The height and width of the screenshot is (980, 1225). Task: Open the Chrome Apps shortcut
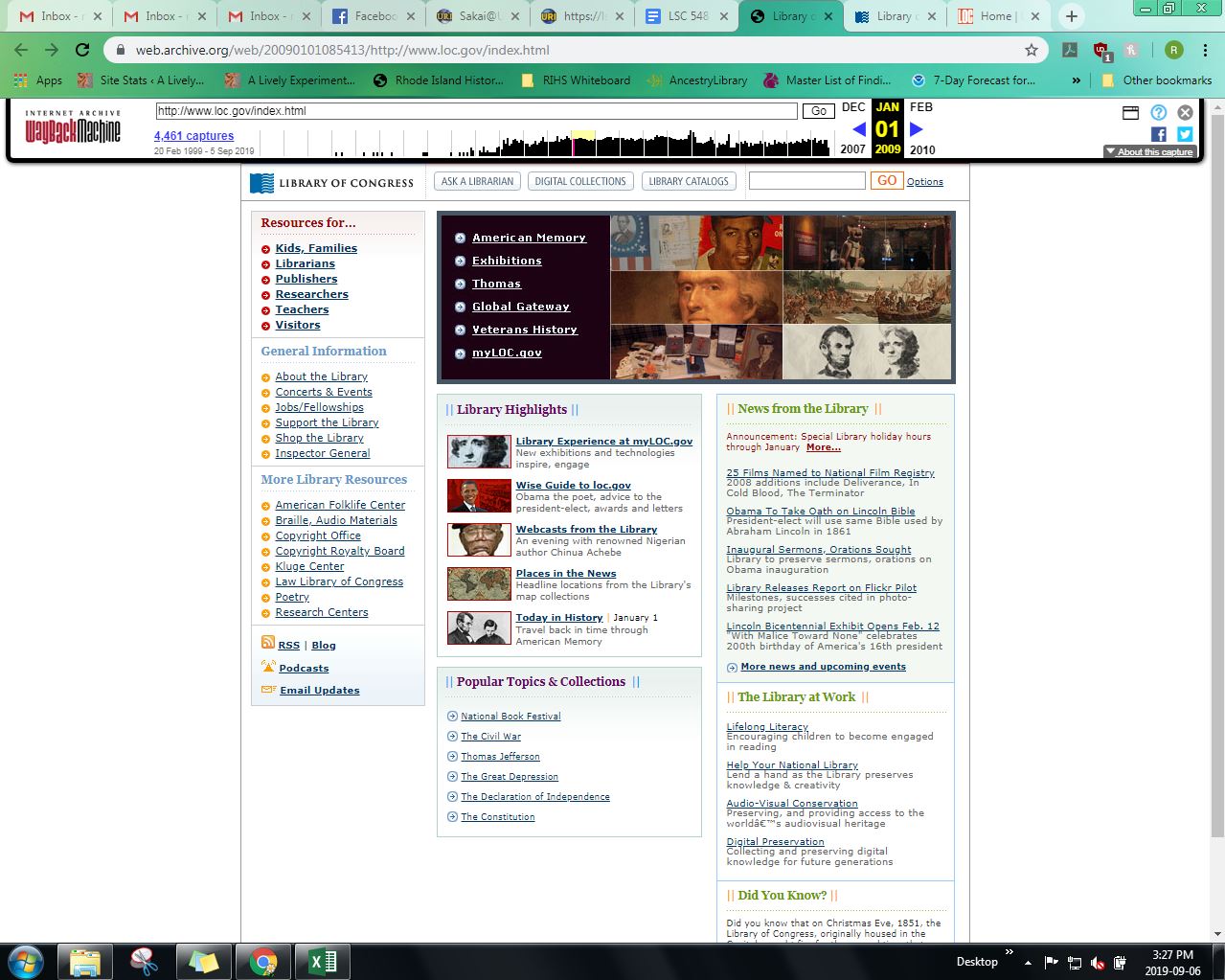tap(38, 80)
